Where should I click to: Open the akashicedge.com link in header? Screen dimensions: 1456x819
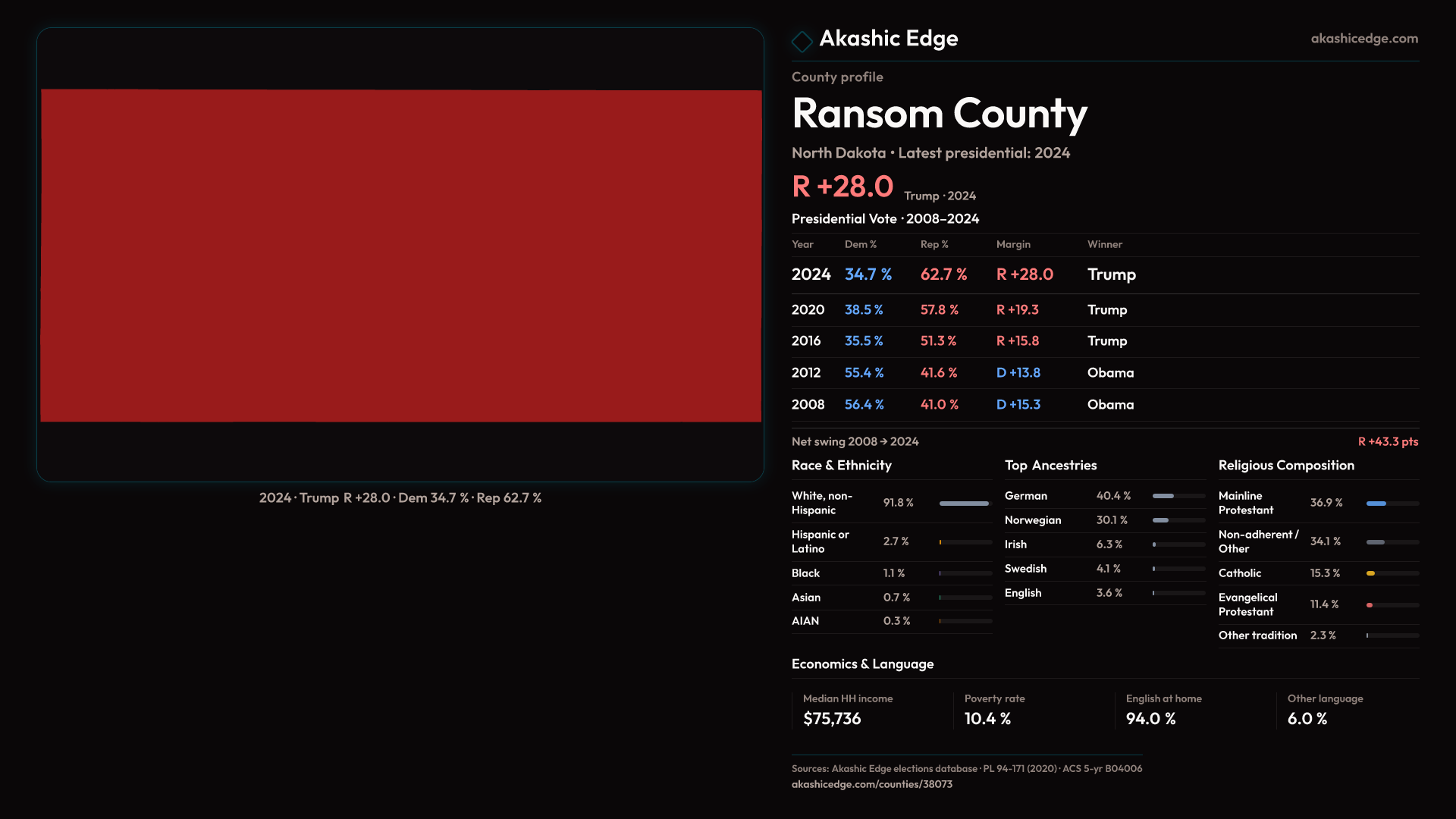point(1363,39)
